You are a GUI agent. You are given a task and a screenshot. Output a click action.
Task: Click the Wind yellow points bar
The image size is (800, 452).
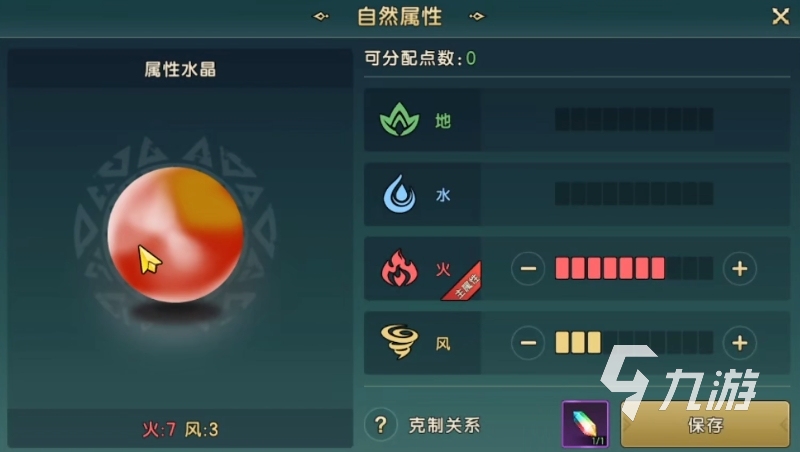(634, 342)
